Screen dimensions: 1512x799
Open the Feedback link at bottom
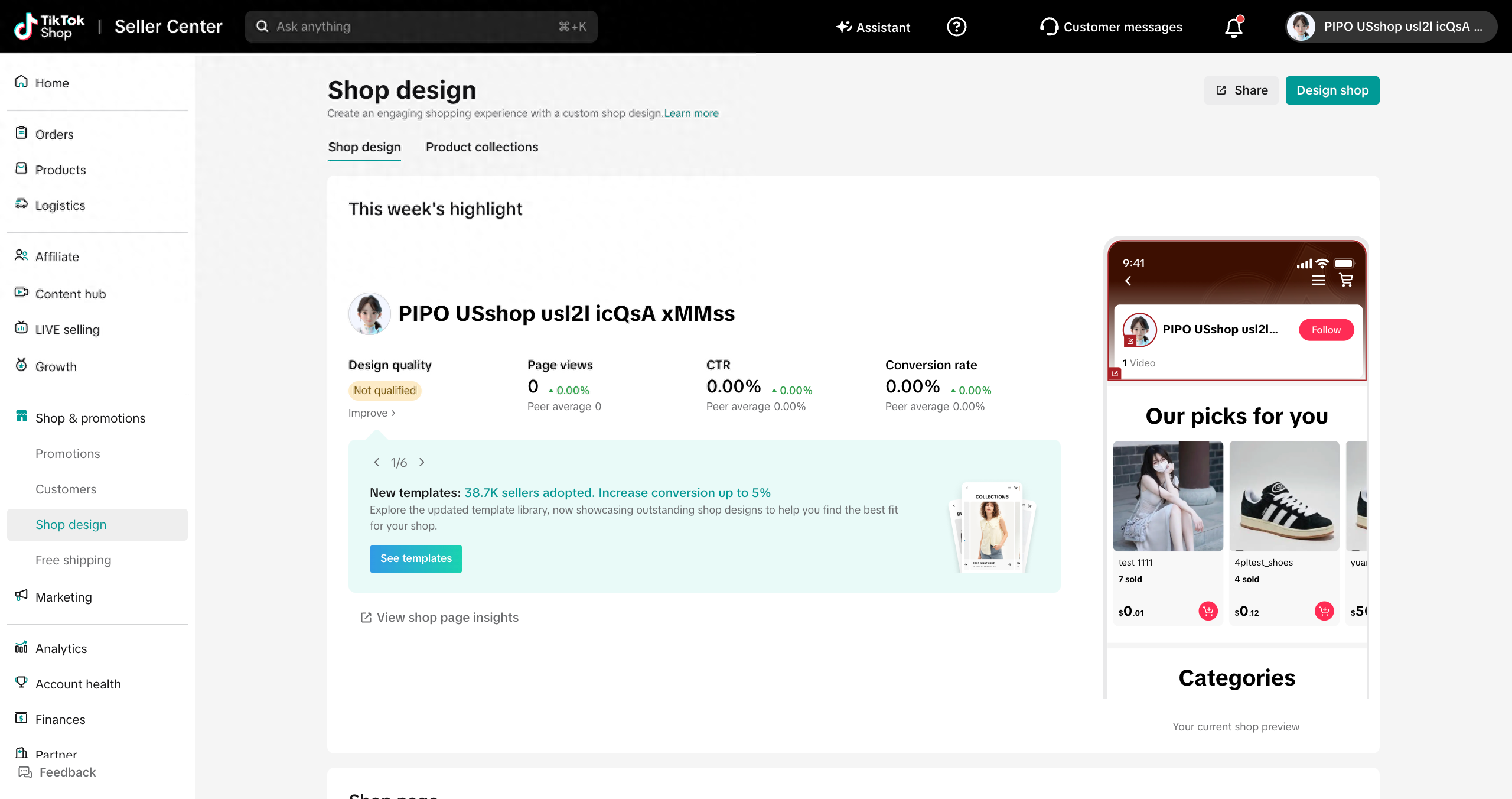(57, 772)
